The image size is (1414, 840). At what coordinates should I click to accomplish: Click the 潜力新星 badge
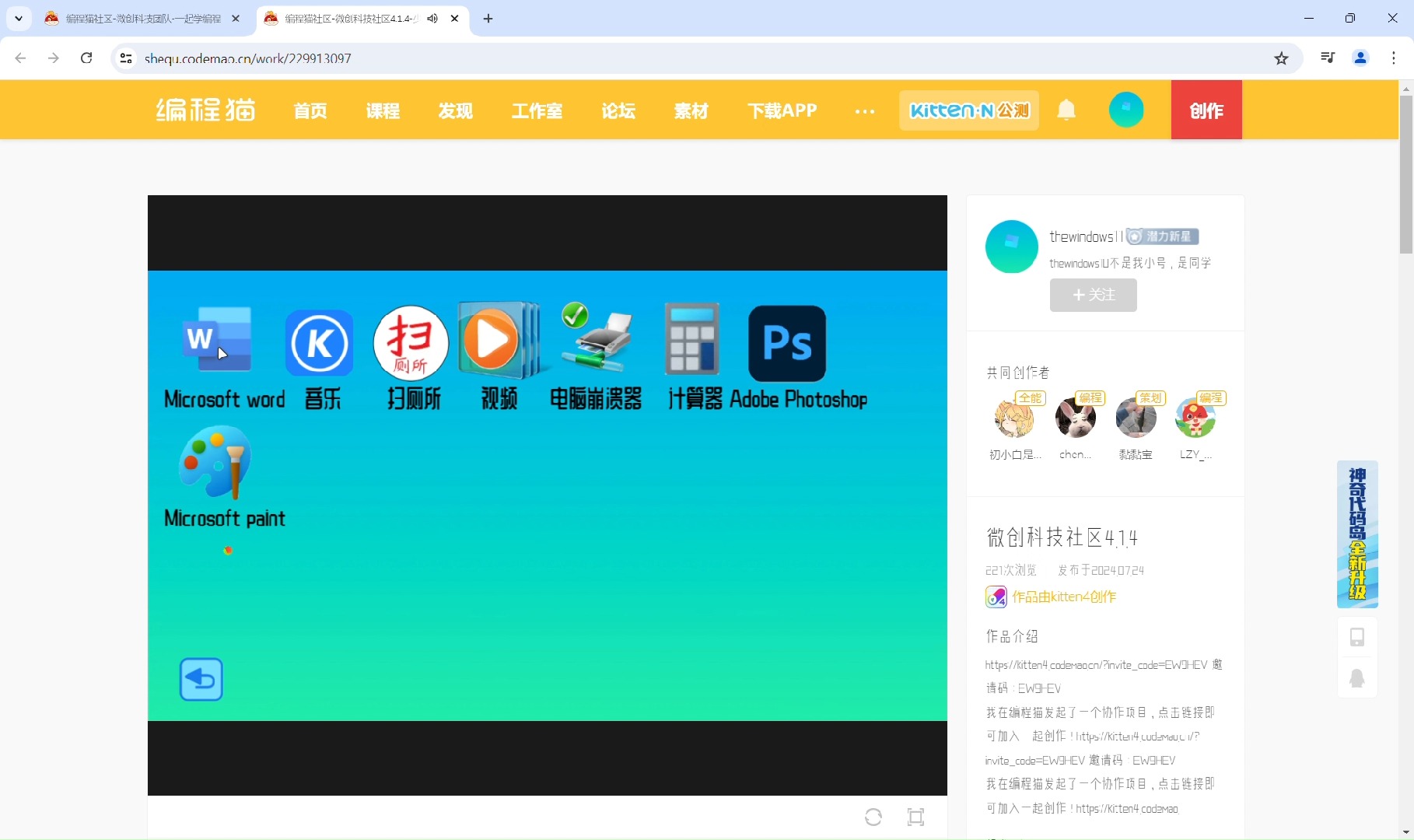click(x=1163, y=236)
